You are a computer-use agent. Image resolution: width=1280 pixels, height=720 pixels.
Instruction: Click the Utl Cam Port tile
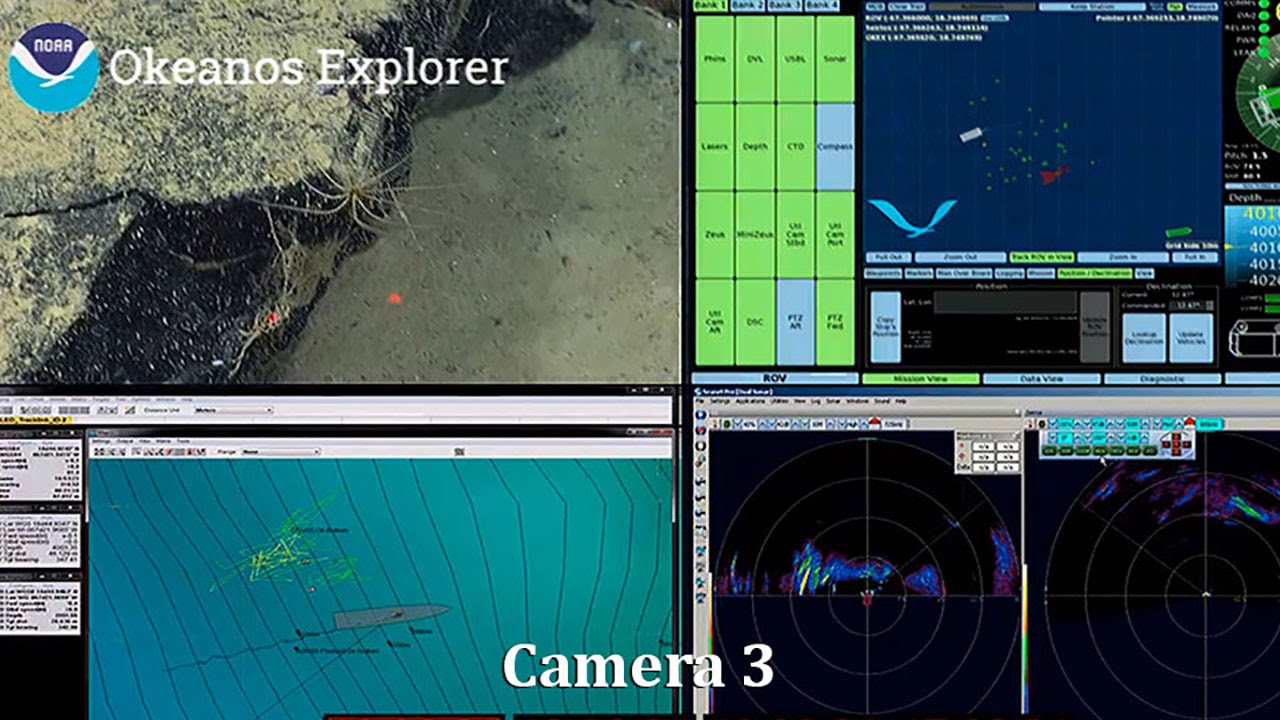[835, 235]
